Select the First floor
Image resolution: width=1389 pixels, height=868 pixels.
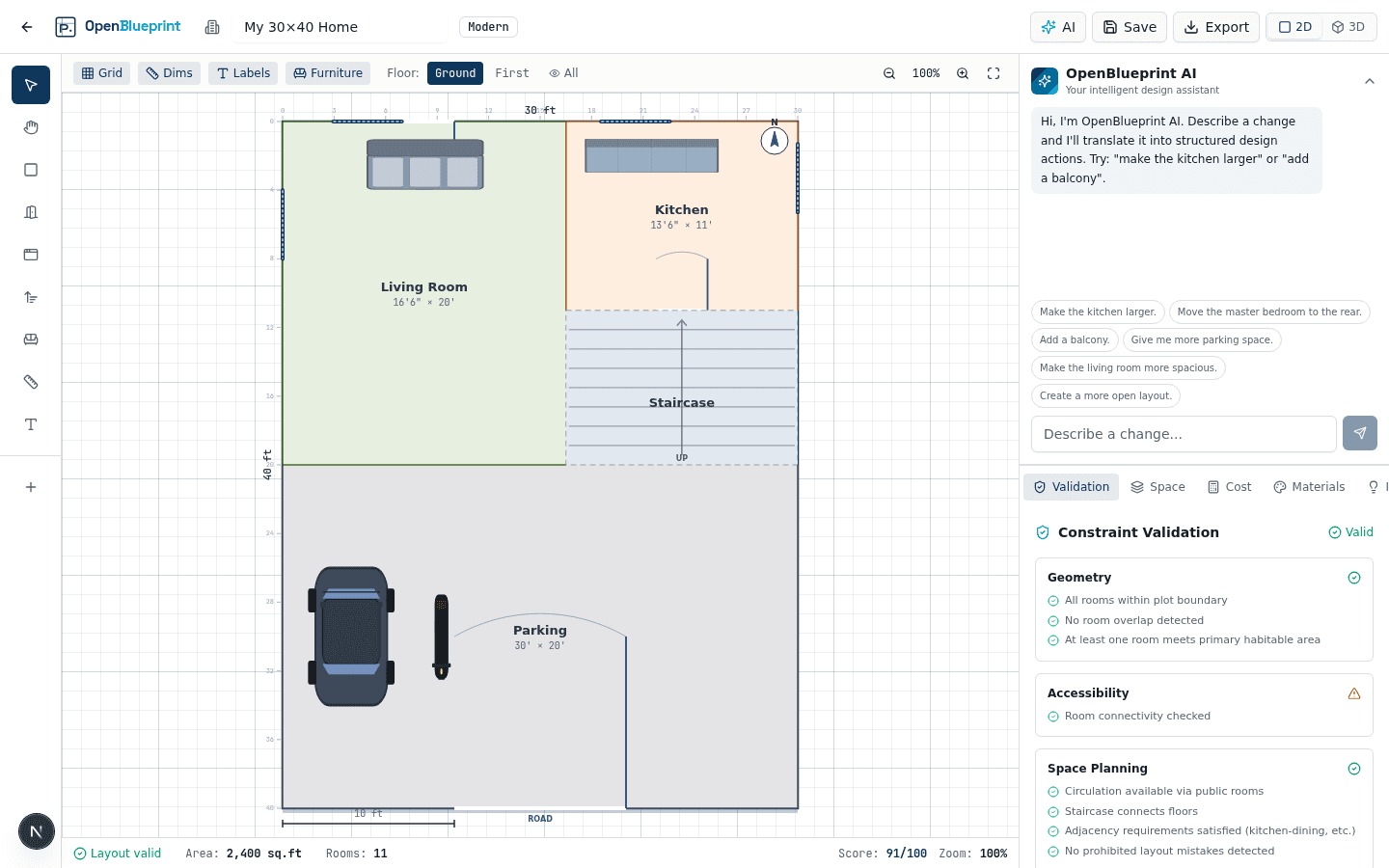coord(512,73)
